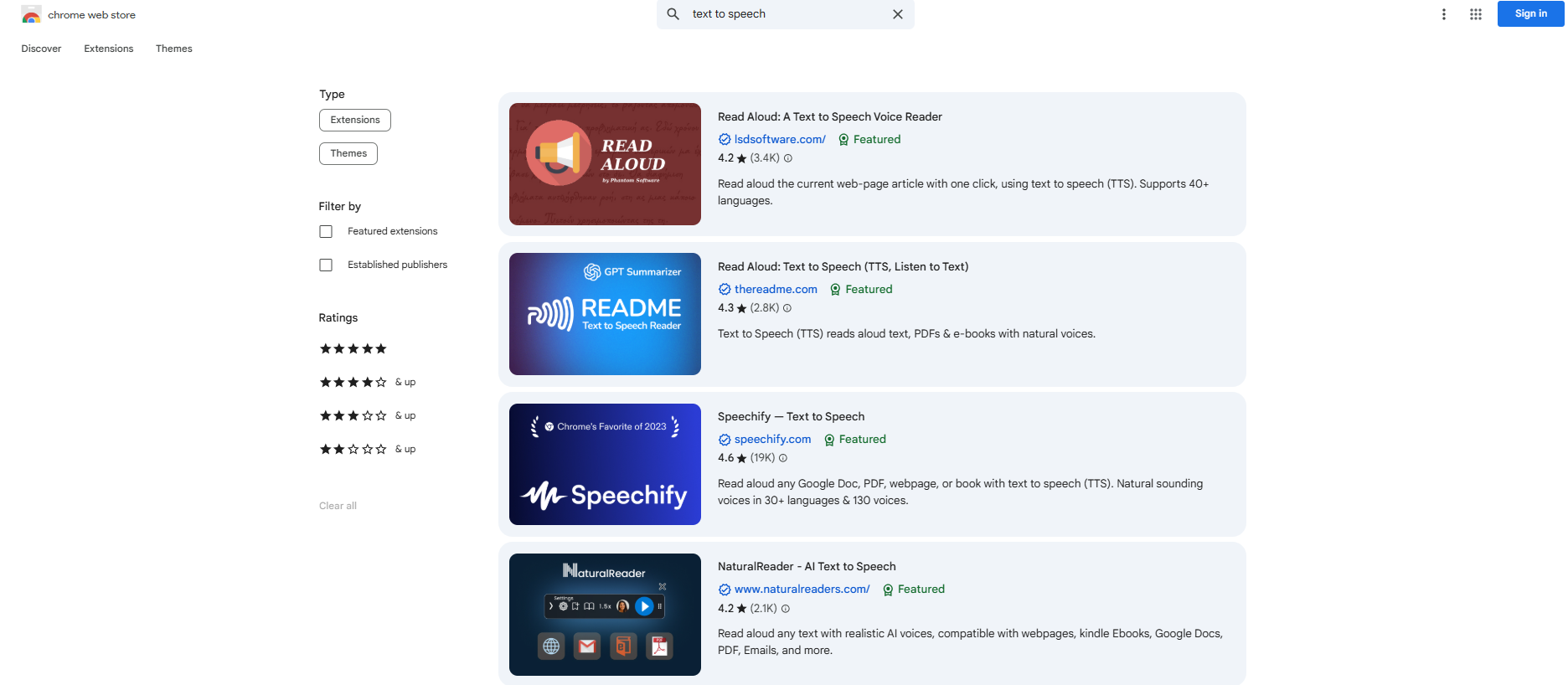Click in the text to speech search field

[x=786, y=14]
